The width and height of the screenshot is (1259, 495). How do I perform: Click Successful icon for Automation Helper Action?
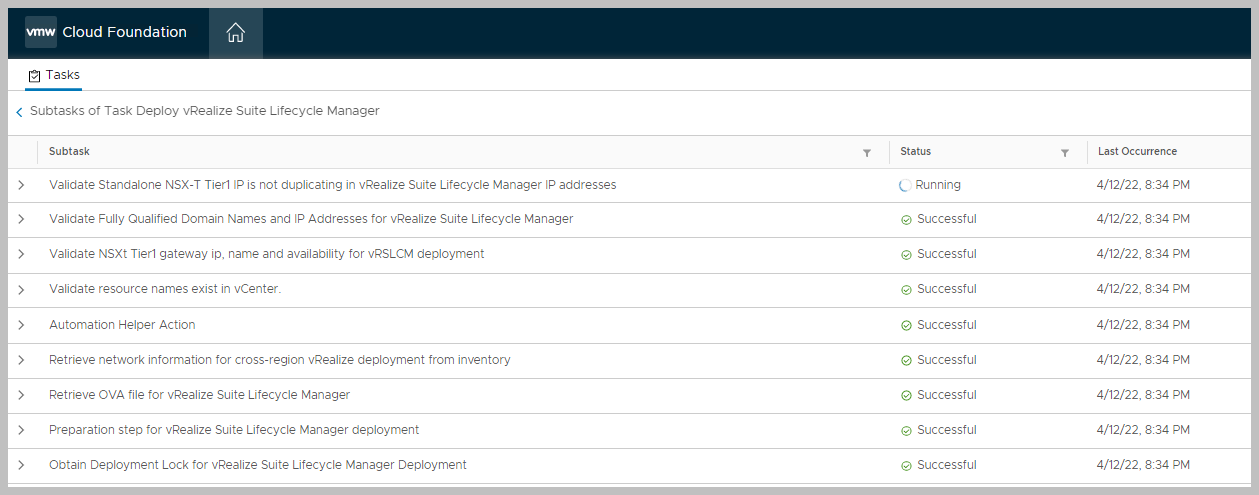pos(906,325)
